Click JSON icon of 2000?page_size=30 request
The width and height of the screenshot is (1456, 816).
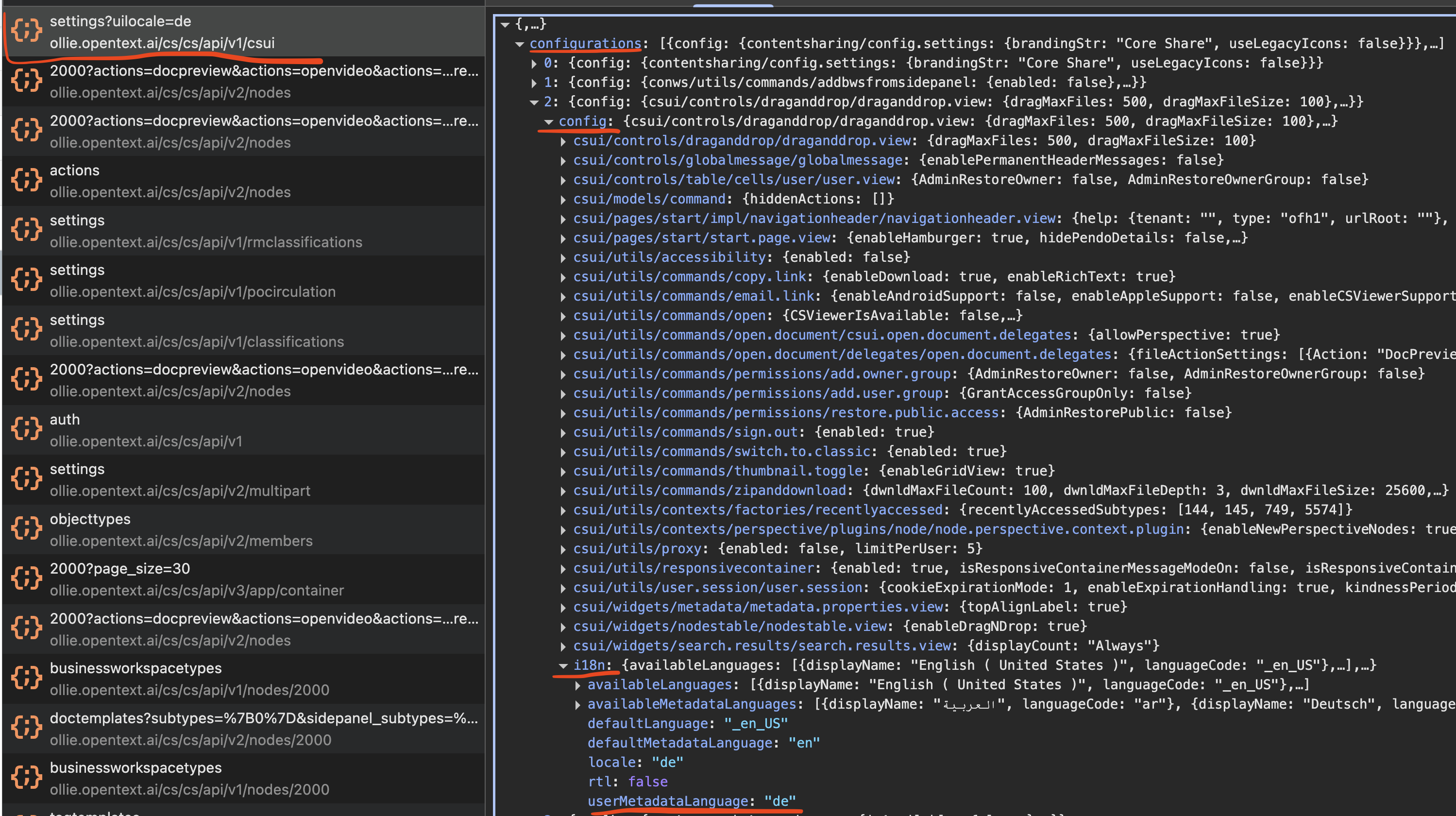click(x=27, y=578)
